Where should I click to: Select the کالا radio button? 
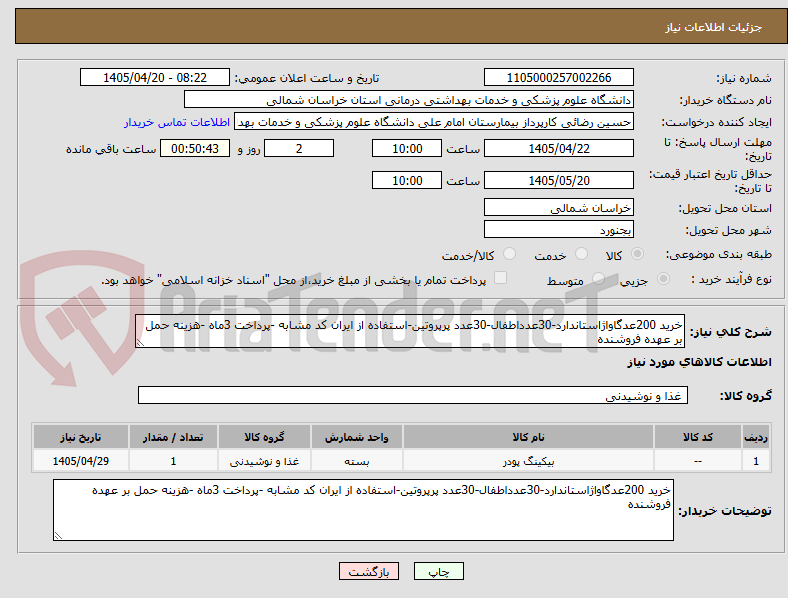[637, 254]
